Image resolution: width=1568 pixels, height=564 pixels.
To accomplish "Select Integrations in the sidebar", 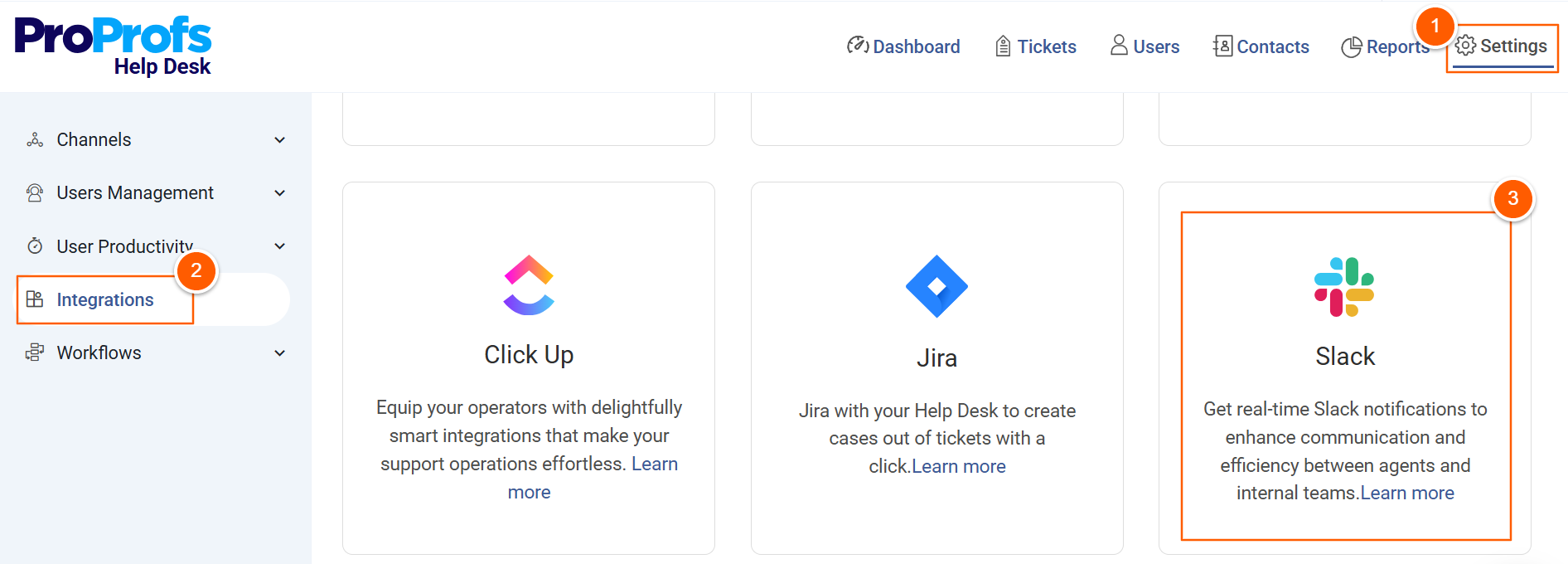I will coord(104,299).
